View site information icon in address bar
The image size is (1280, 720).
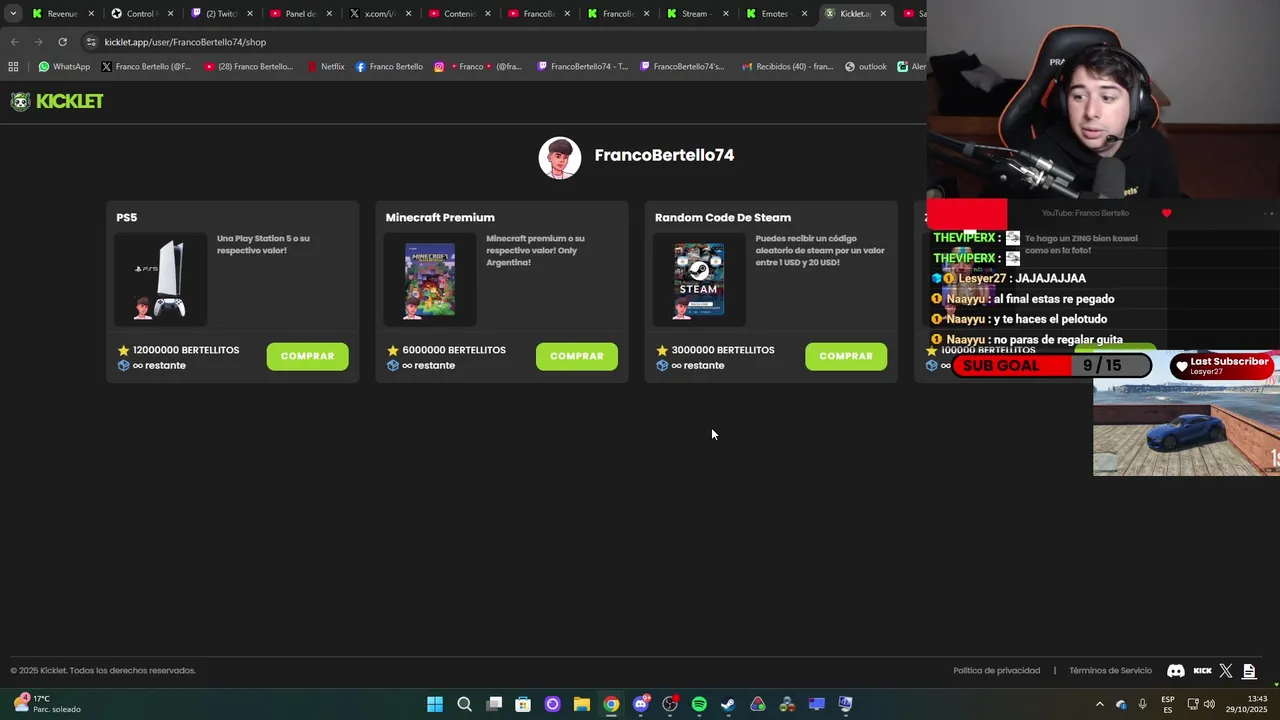tap(91, 42)
